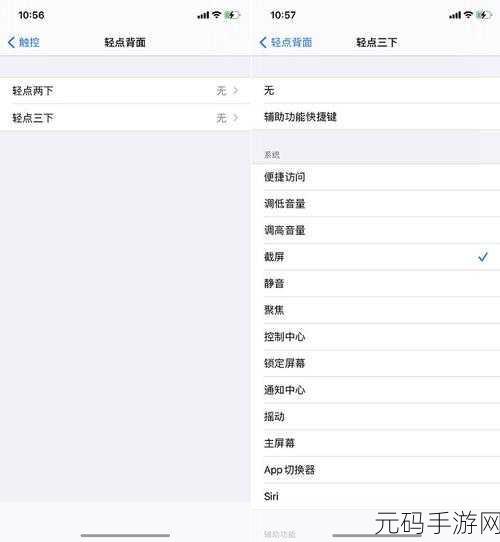Open 轻点三下 setting row
This screenshot has height=542, width=500.
[x=125, y=118]
